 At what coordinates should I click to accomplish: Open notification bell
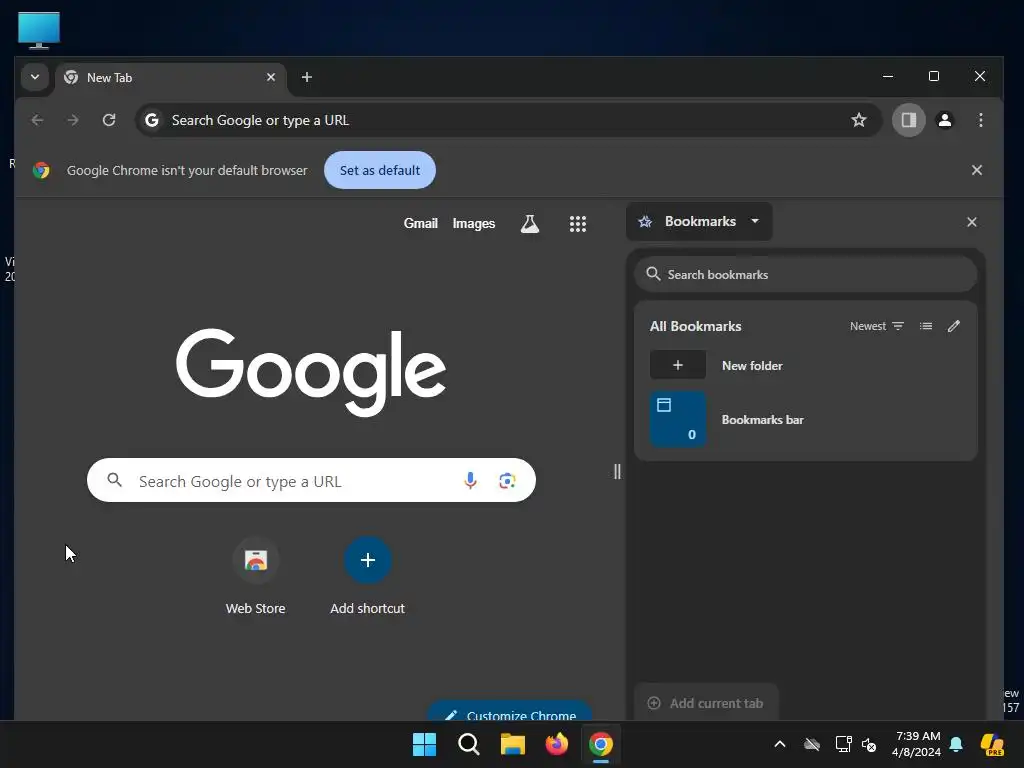point(956,744)
